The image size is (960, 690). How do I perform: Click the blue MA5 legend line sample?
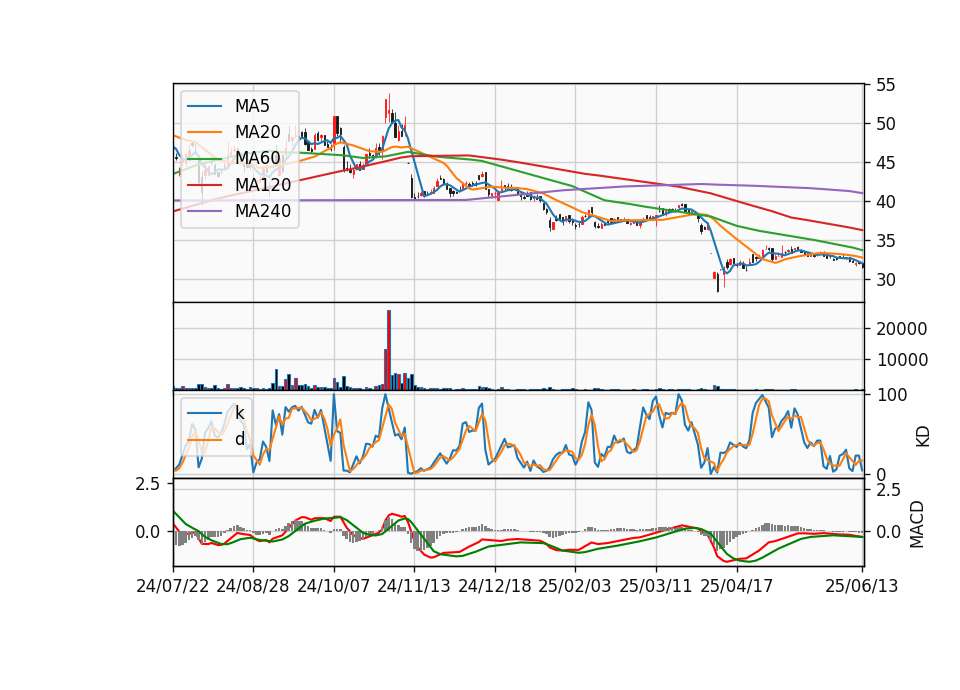(x=204, y=107)
